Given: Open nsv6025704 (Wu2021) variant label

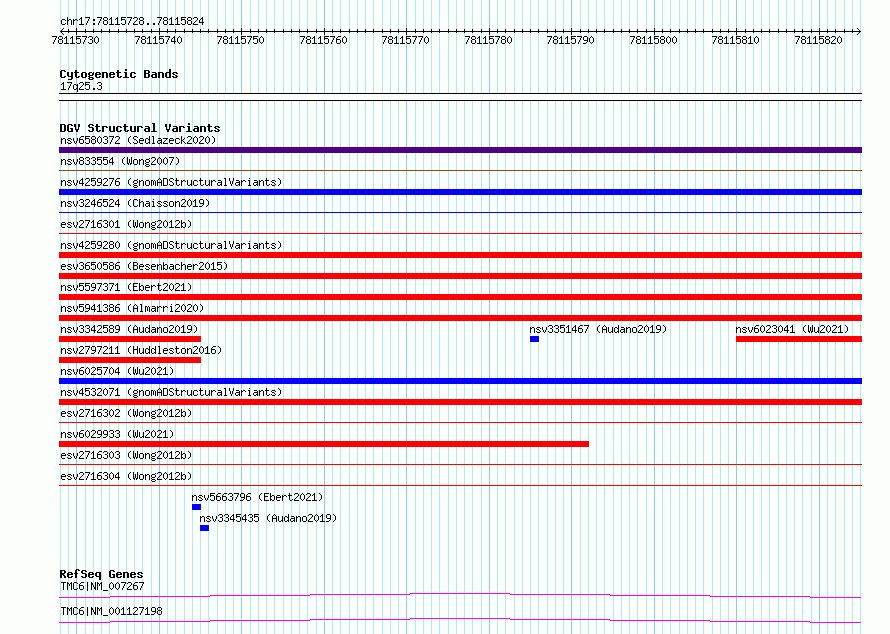Looking at the screenshot, I should (117, 371).
